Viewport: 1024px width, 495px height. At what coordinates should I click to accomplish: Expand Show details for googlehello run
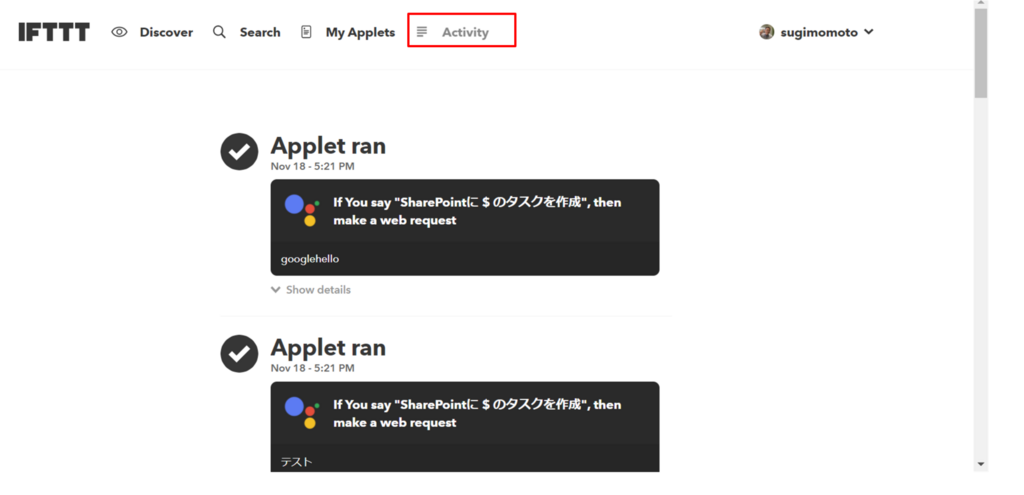tap(311, 289)
